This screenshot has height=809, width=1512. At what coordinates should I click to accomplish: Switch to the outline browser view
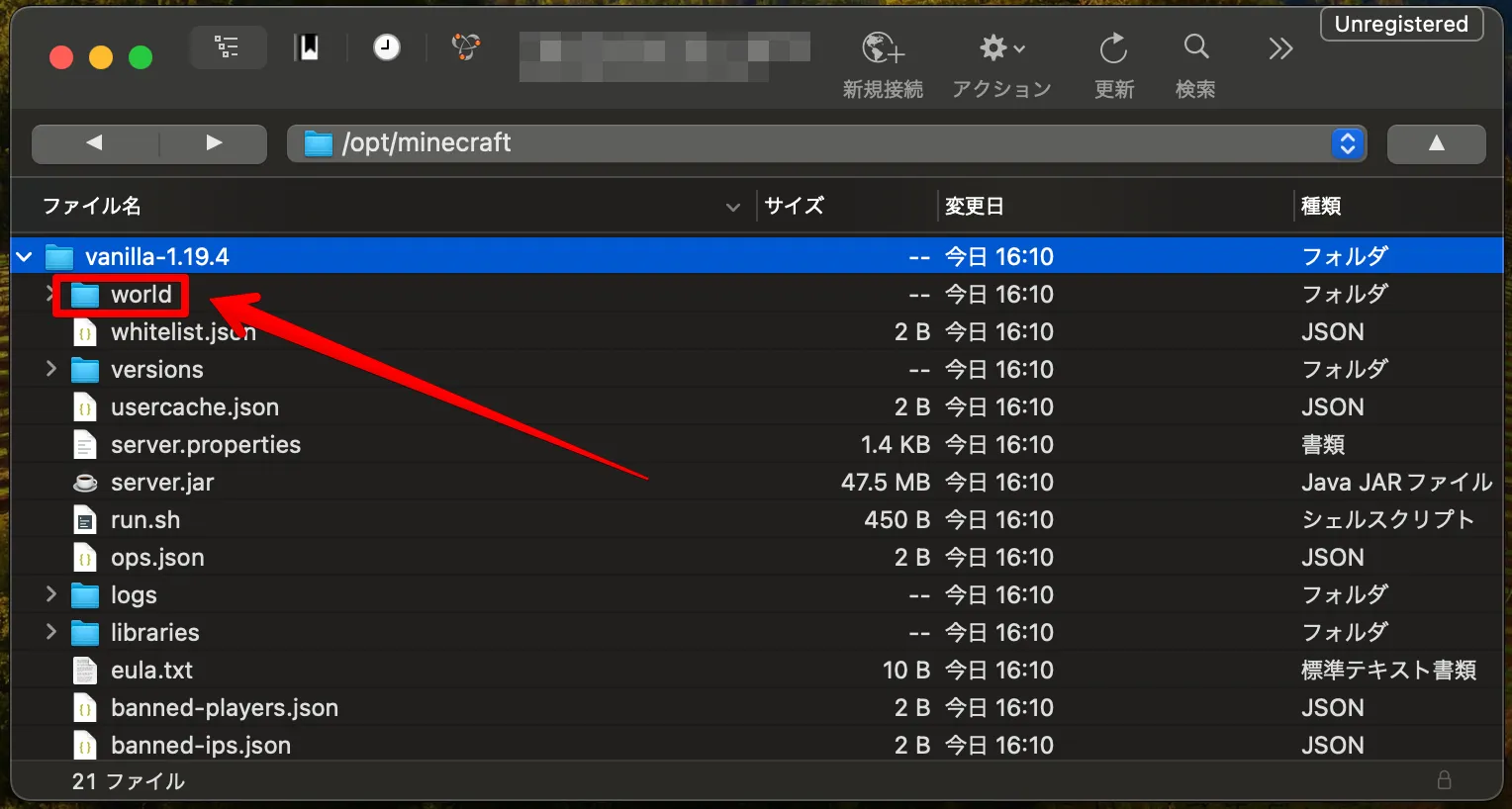tap(228, 46)
